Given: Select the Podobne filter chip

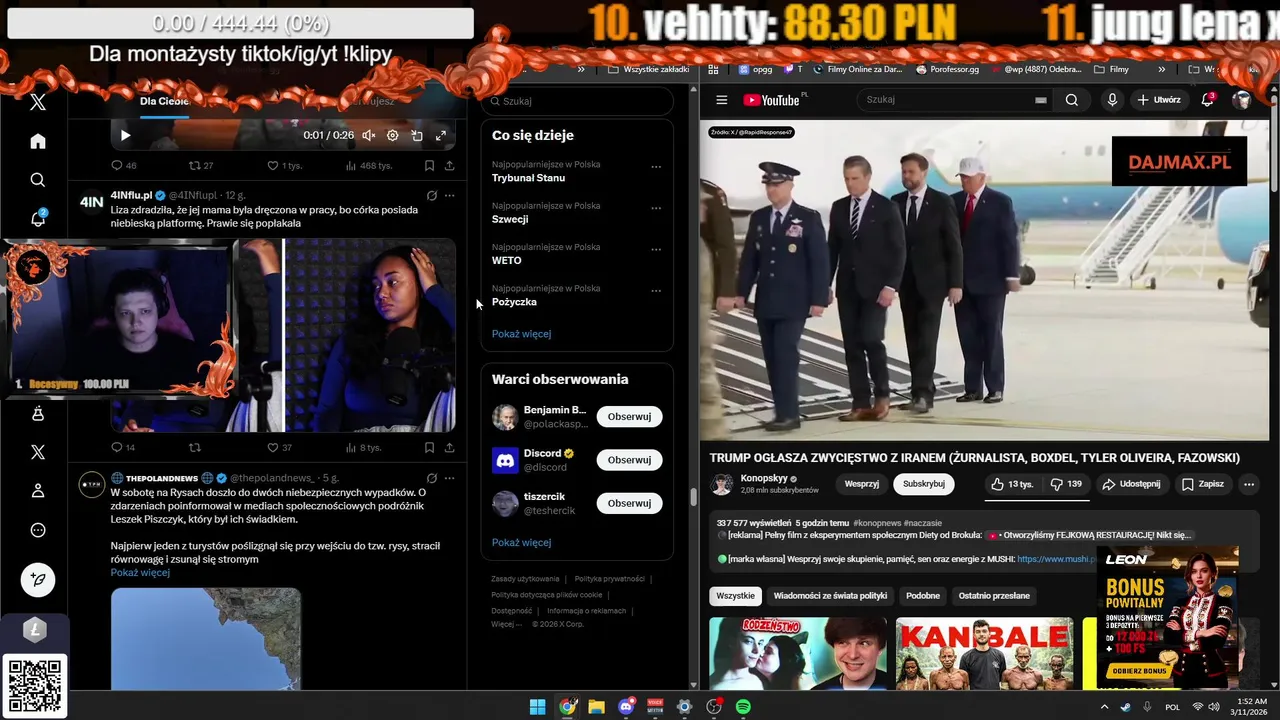Looking at the screenshot, I should click(923, 596).
